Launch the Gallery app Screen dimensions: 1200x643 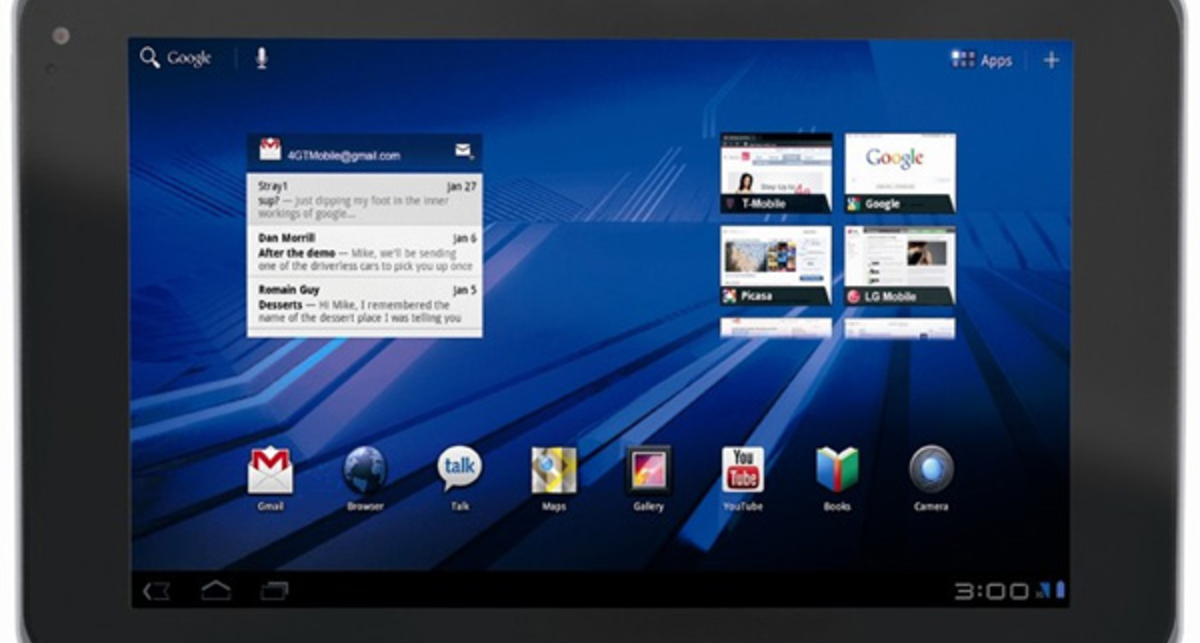pos(648,471)
